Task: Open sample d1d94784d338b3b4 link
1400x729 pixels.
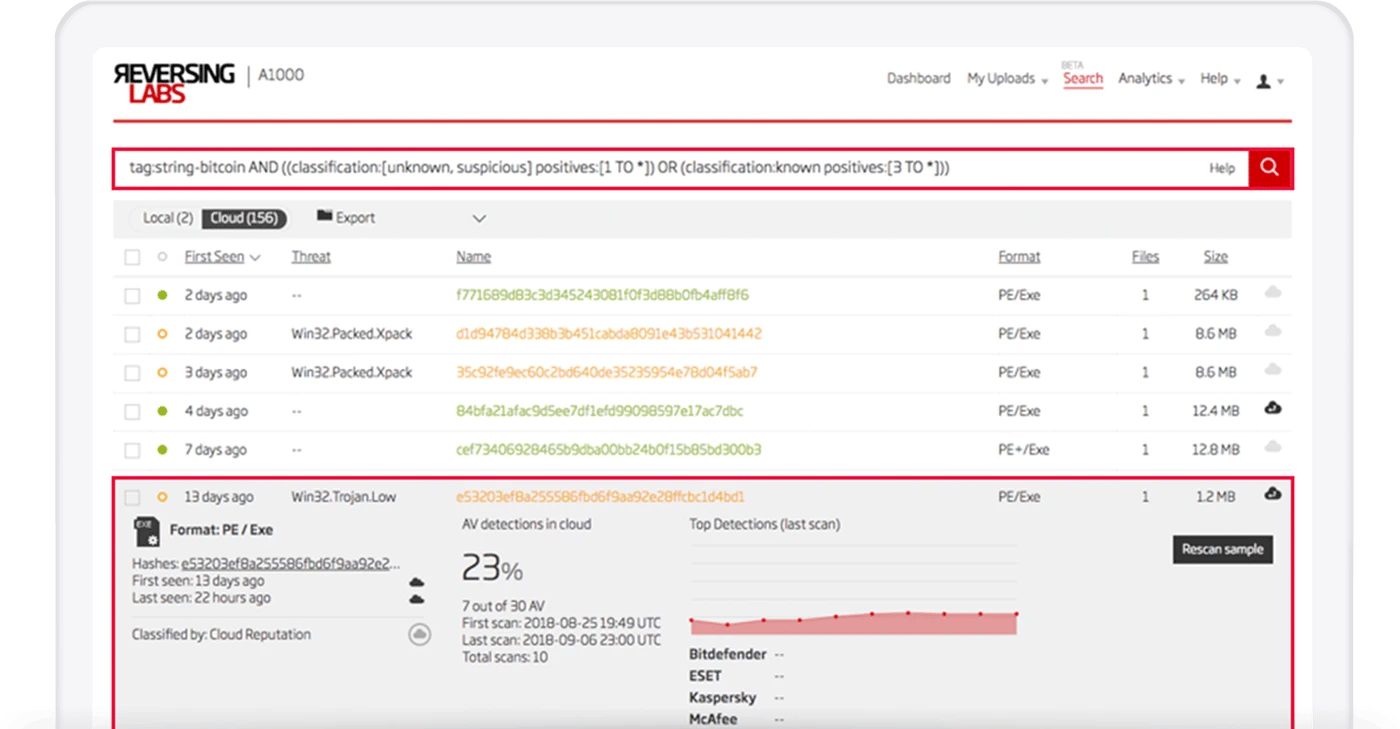Action: click(609, 333)
